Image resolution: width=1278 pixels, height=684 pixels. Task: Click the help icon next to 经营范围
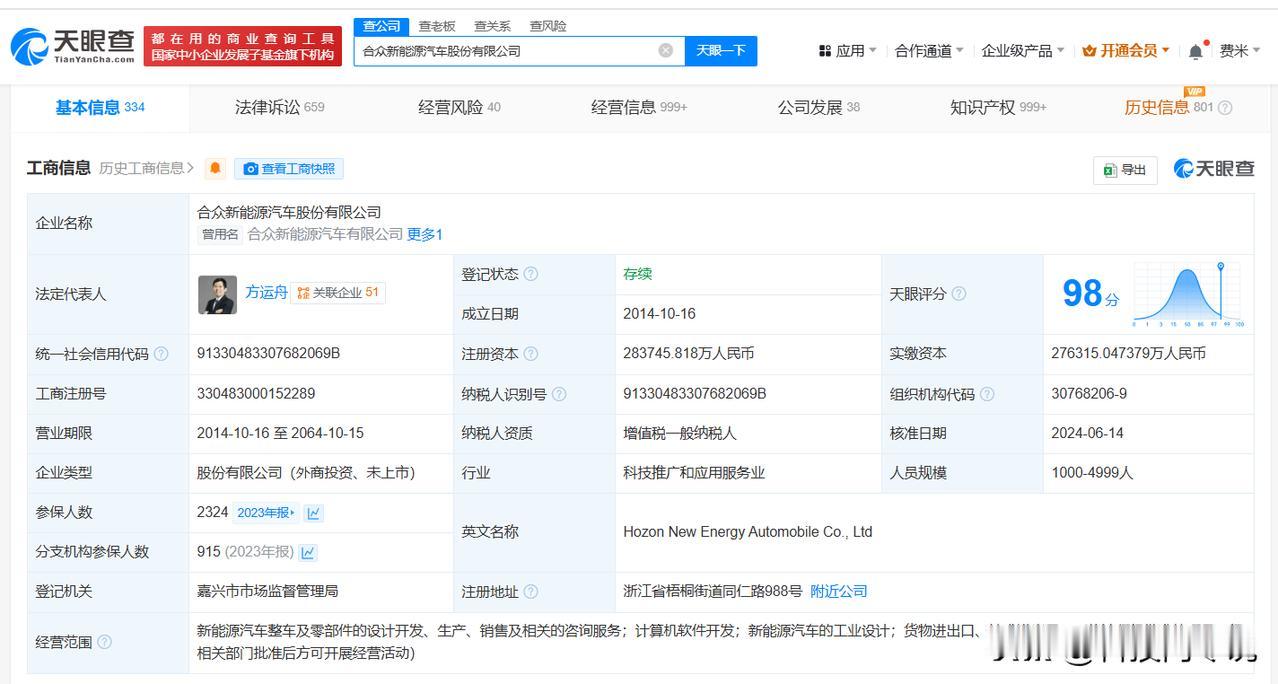(105, 642)
